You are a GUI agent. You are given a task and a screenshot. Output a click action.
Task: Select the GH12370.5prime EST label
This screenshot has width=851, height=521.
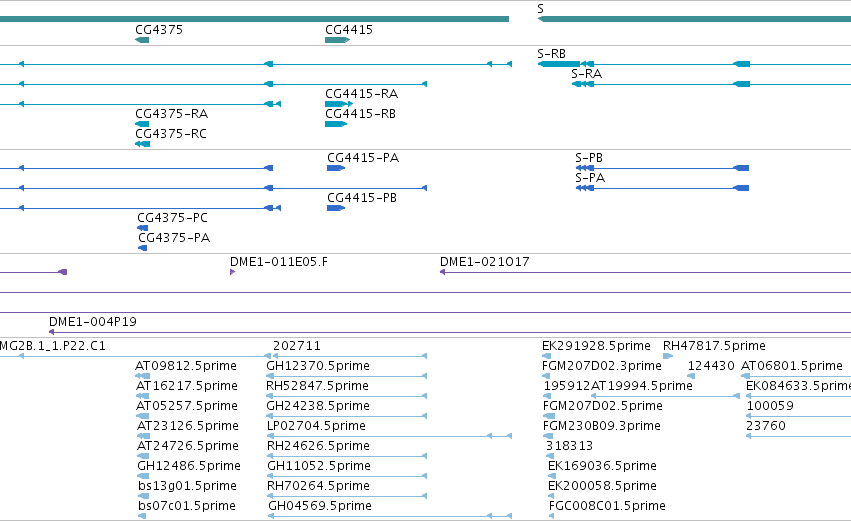click(318, 366)
